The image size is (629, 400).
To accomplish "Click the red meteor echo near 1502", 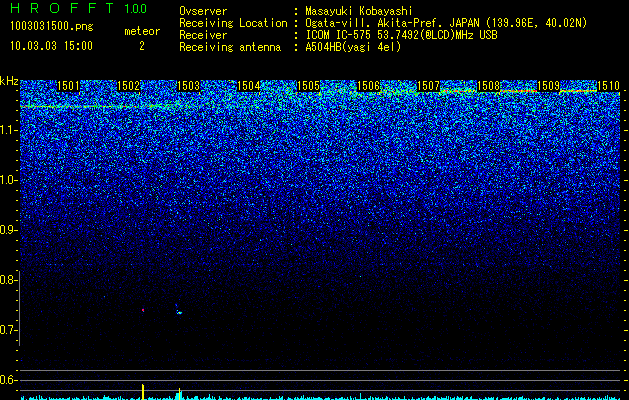I will click(x=143, y=310).
